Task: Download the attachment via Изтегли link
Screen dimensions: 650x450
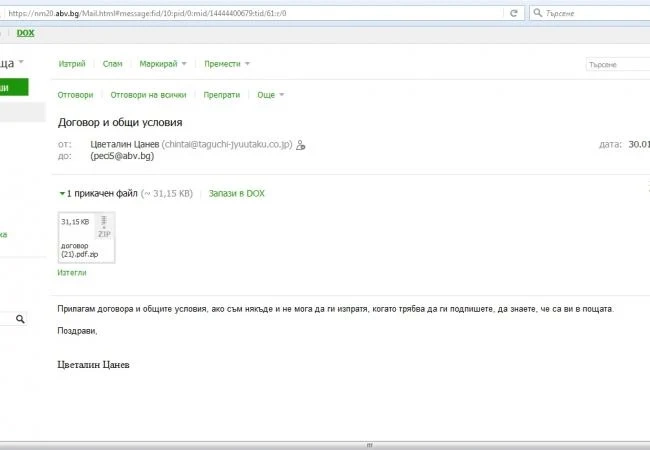Action: 72,273
